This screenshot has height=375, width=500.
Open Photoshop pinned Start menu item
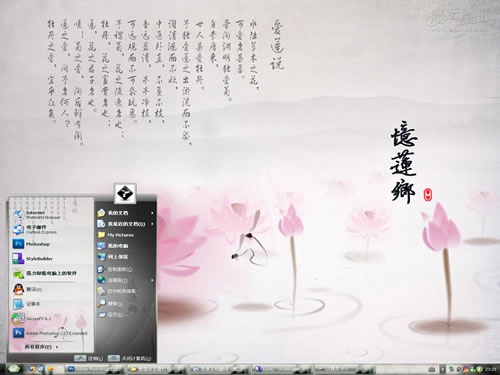(x=51, y=244)
